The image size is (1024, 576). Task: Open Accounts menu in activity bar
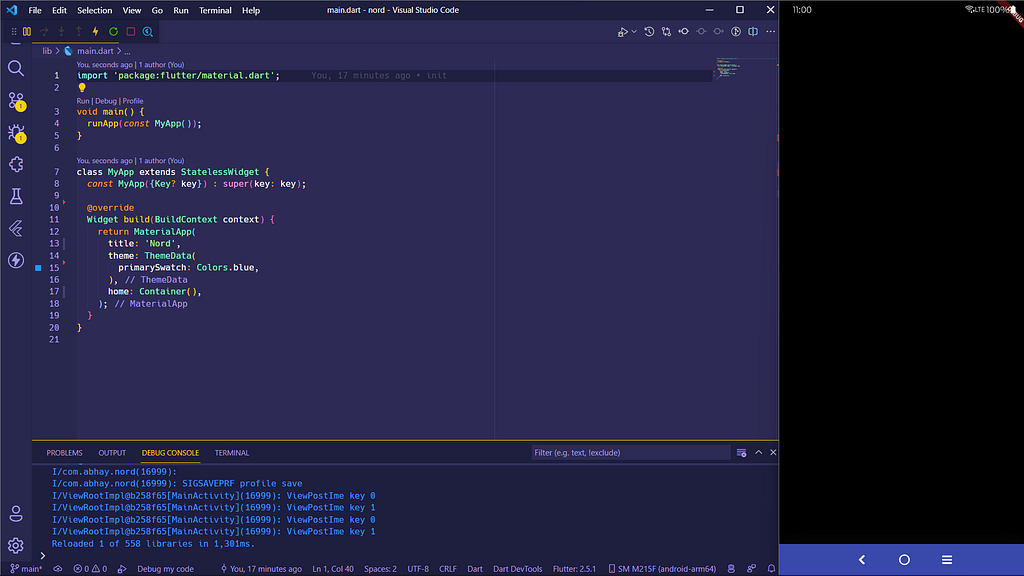click(16, 514)
